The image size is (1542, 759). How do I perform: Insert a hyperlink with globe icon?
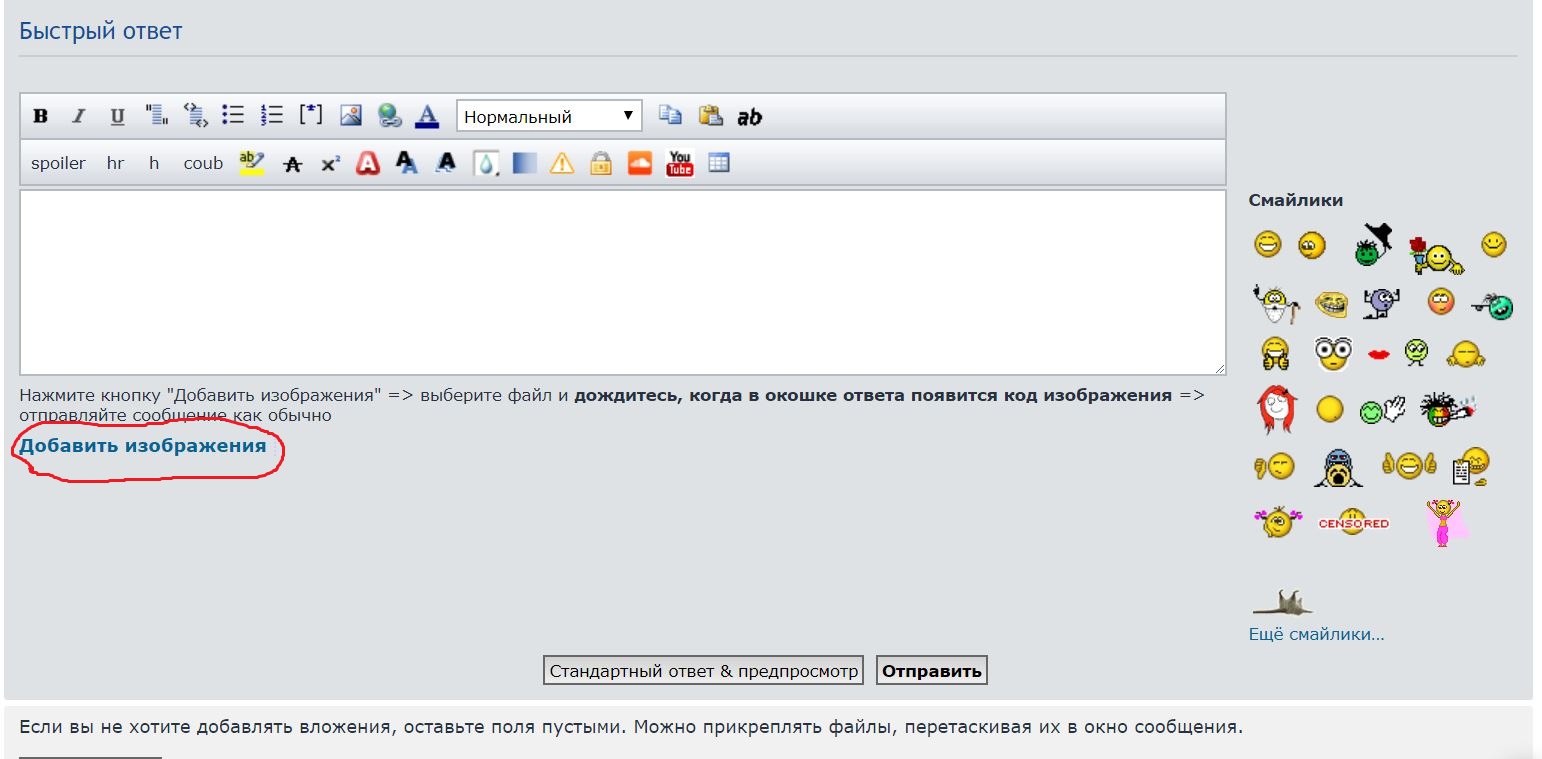coord(389,115)
